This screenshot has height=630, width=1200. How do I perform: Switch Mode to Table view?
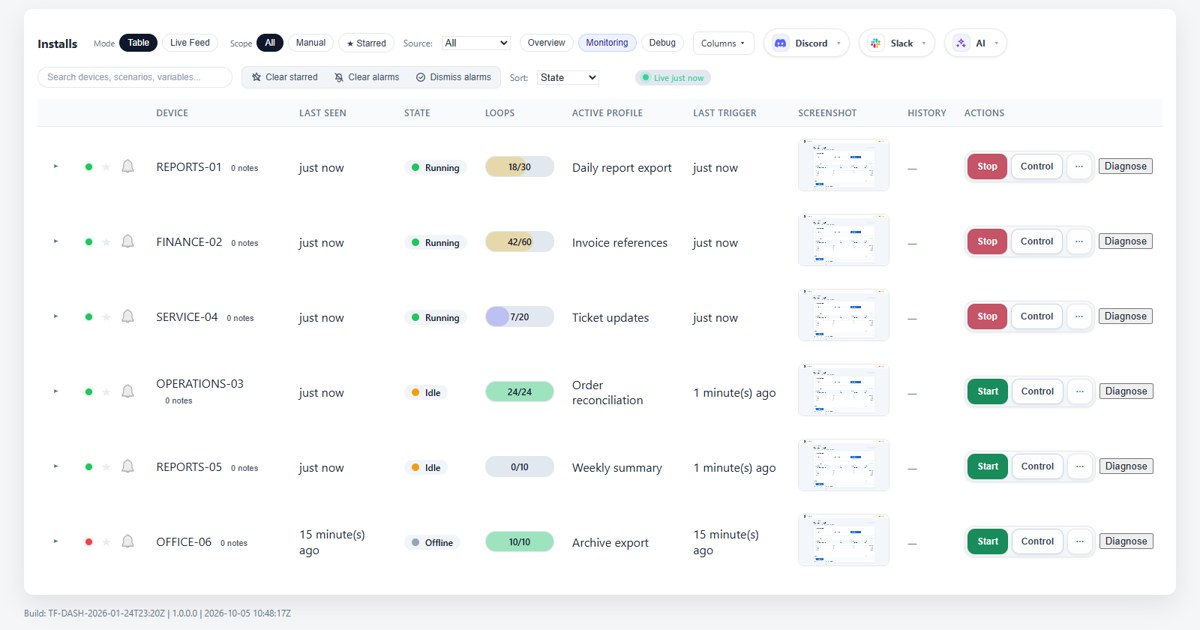click(x=139, y=43)
